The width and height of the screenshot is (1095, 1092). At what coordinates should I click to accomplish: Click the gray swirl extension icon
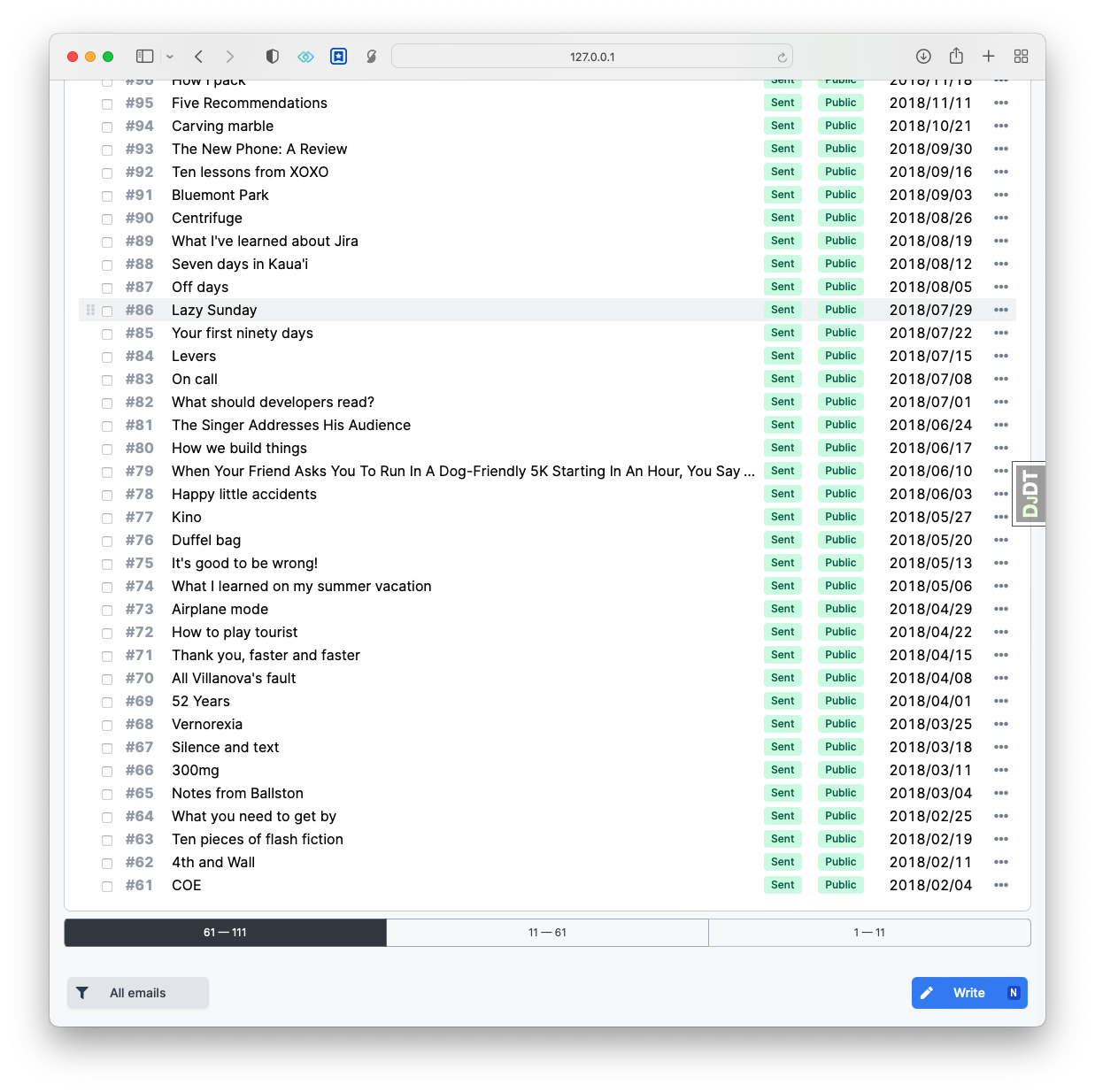(x=372, y=57)
